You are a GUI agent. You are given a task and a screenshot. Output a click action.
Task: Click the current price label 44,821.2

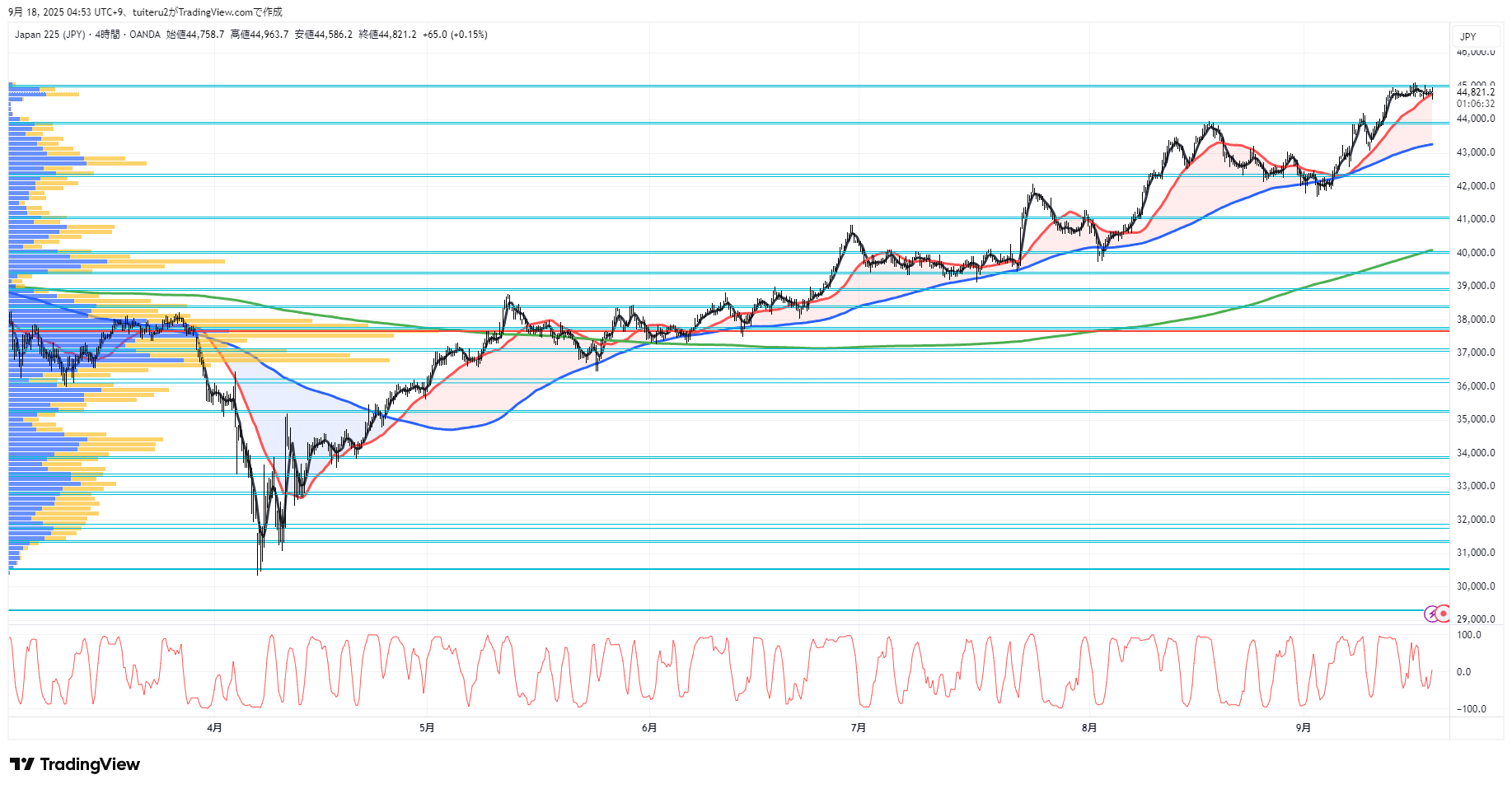point(1475,92)
